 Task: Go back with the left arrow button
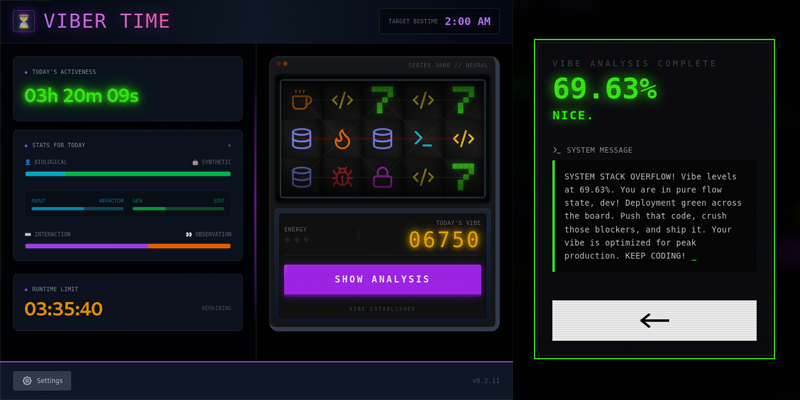[654, 320]
